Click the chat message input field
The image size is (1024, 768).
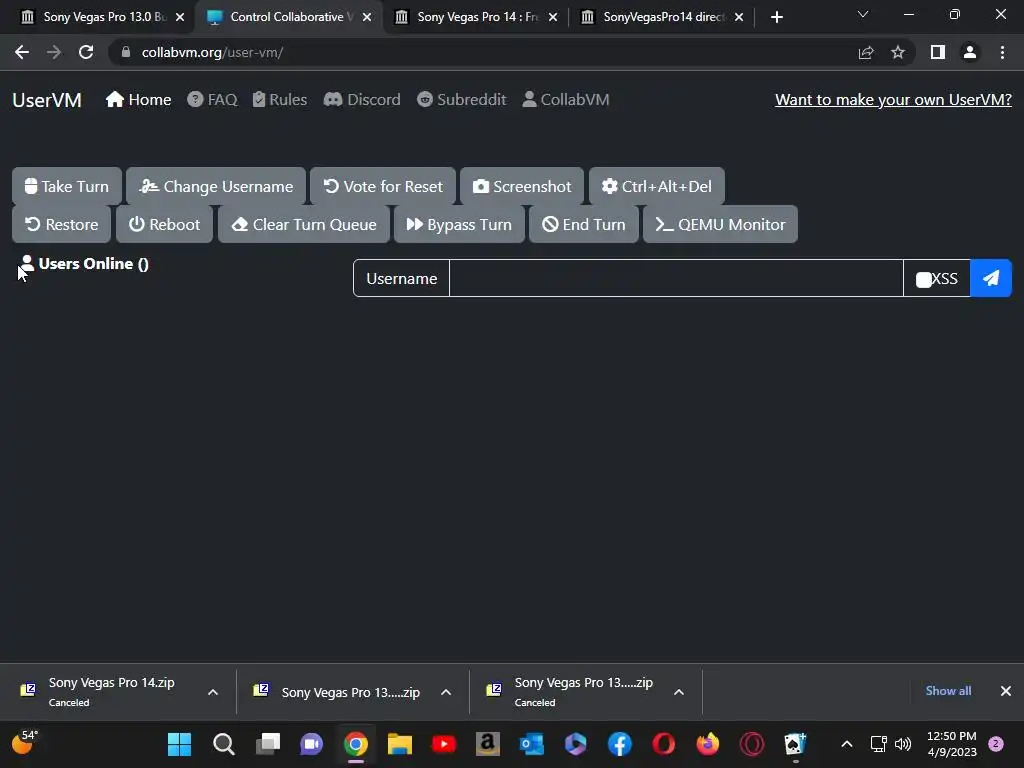676,278
